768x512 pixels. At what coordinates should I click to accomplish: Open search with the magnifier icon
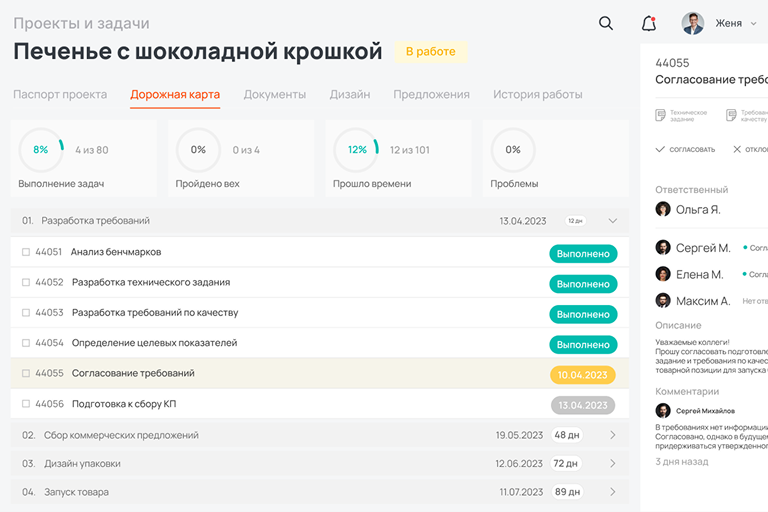coord(606,23)
